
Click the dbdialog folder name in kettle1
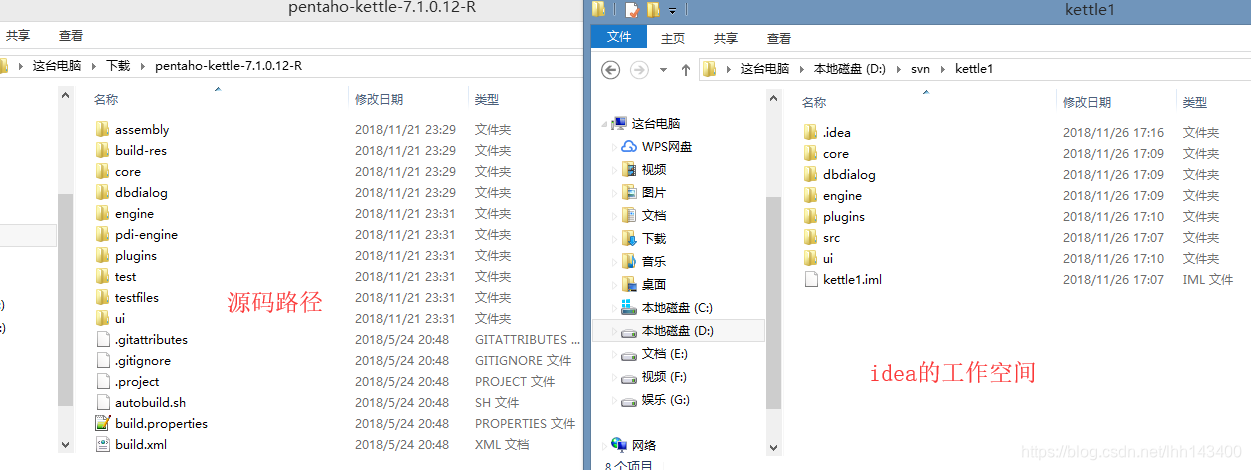coord(849,174)
